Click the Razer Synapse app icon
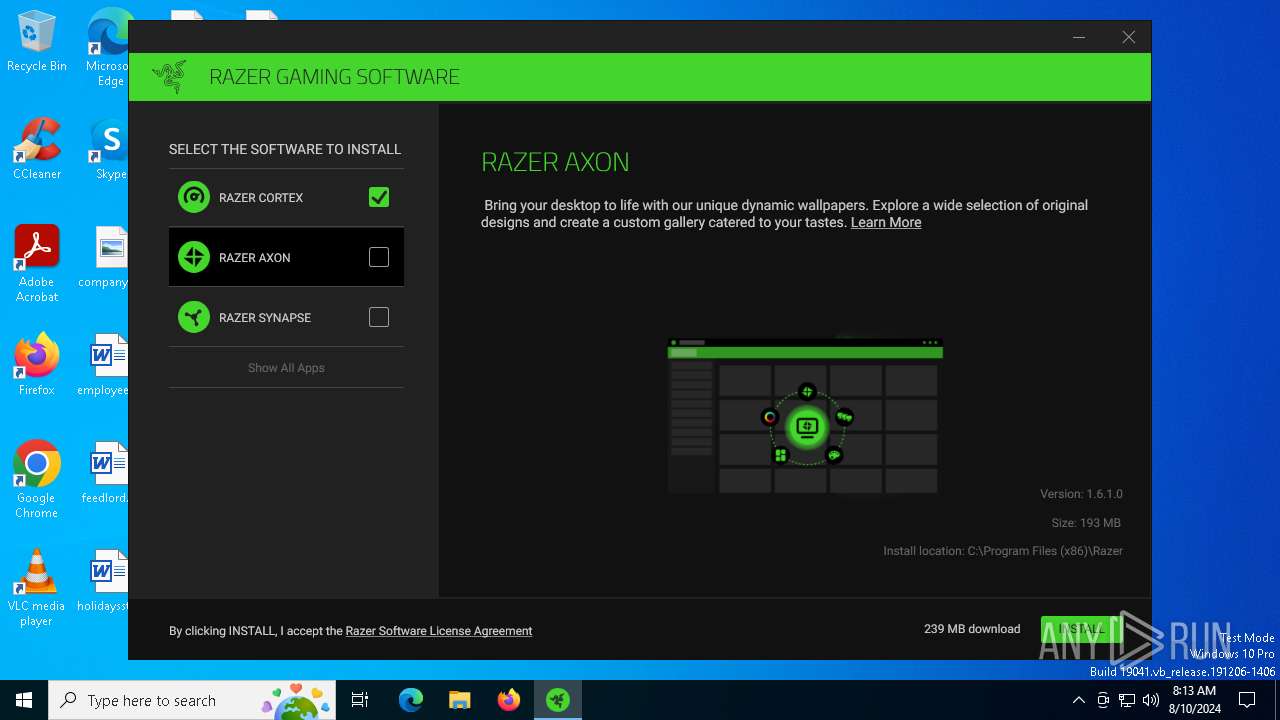Image resolution: width=1280 pixels, height=720 pixels. click(x=194, y=317)
